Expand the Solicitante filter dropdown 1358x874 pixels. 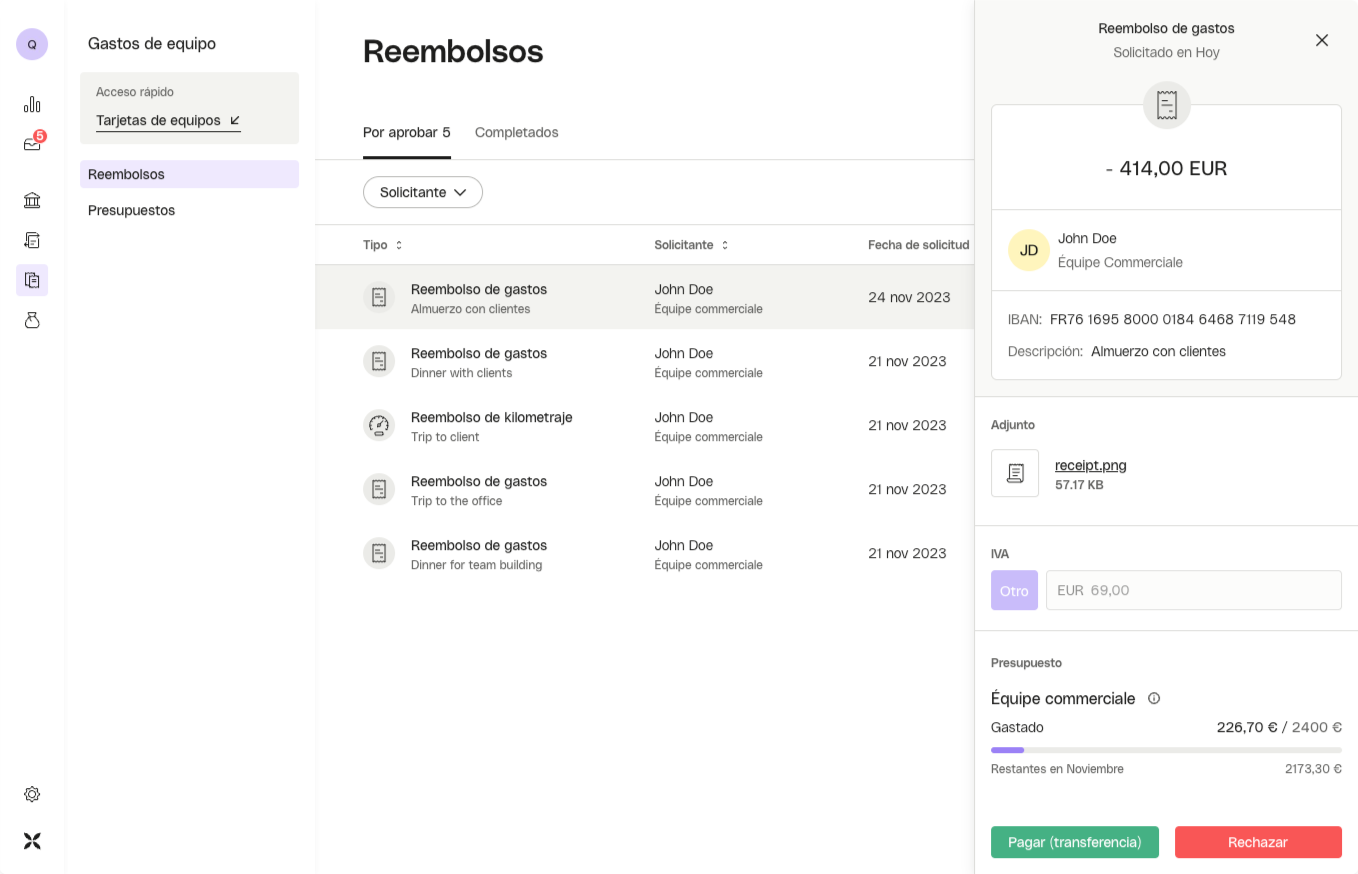pos(423,192)
